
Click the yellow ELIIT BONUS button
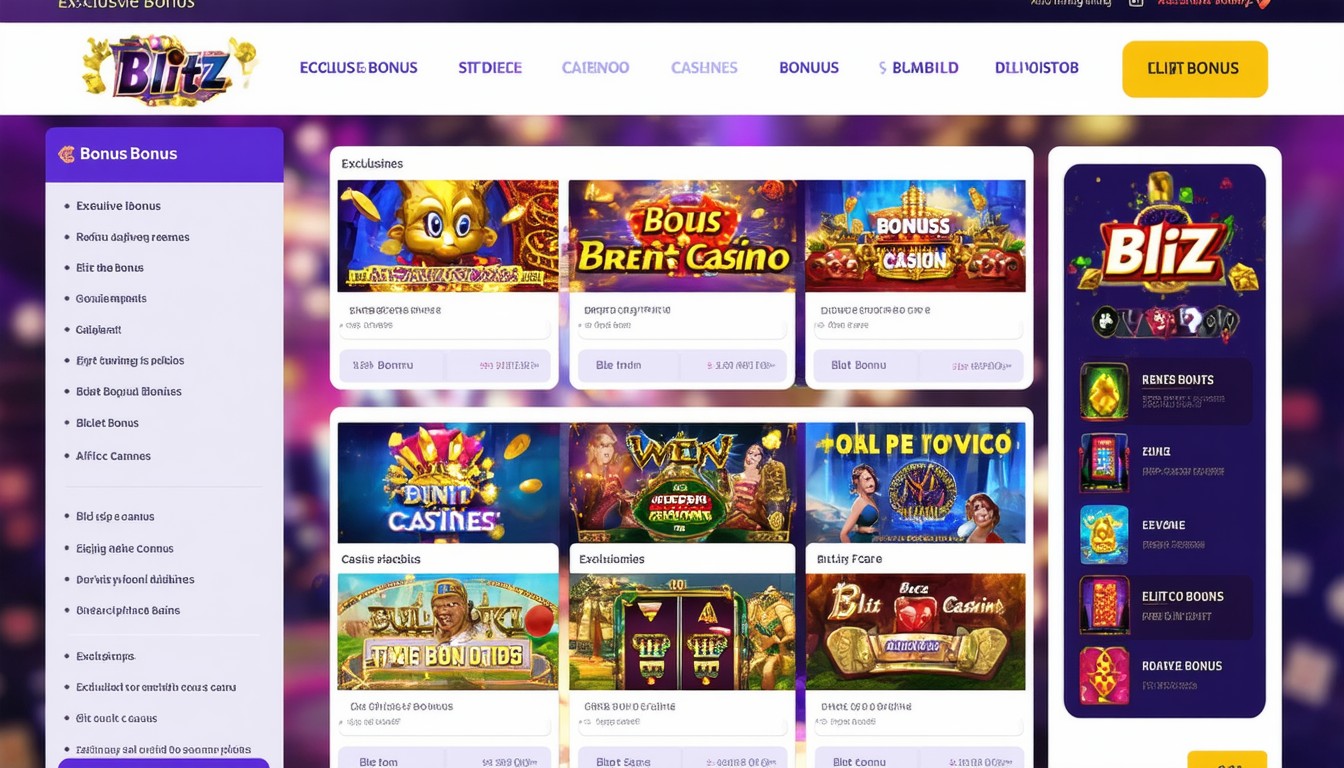(1195, 69)
